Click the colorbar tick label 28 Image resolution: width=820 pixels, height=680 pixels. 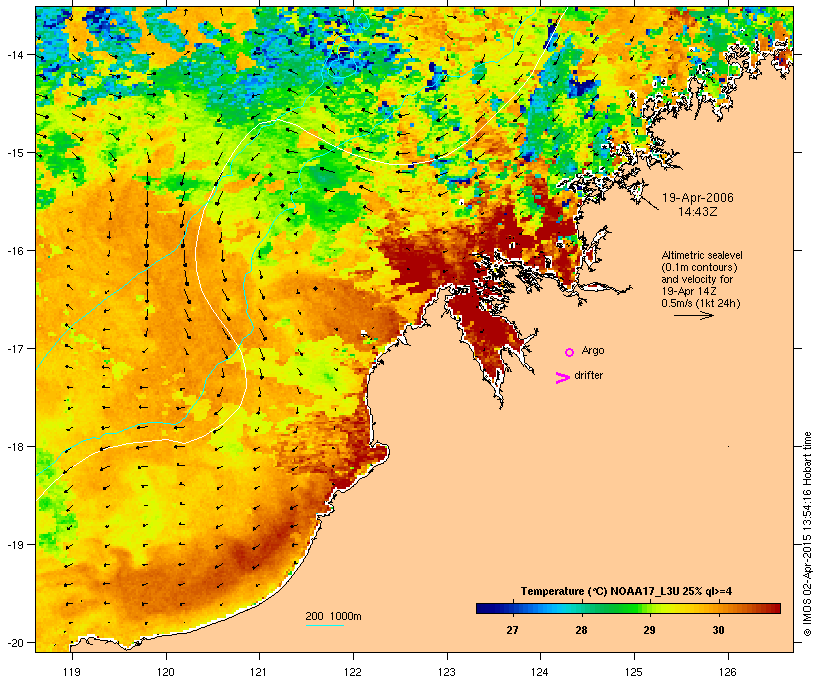(582, 630)
